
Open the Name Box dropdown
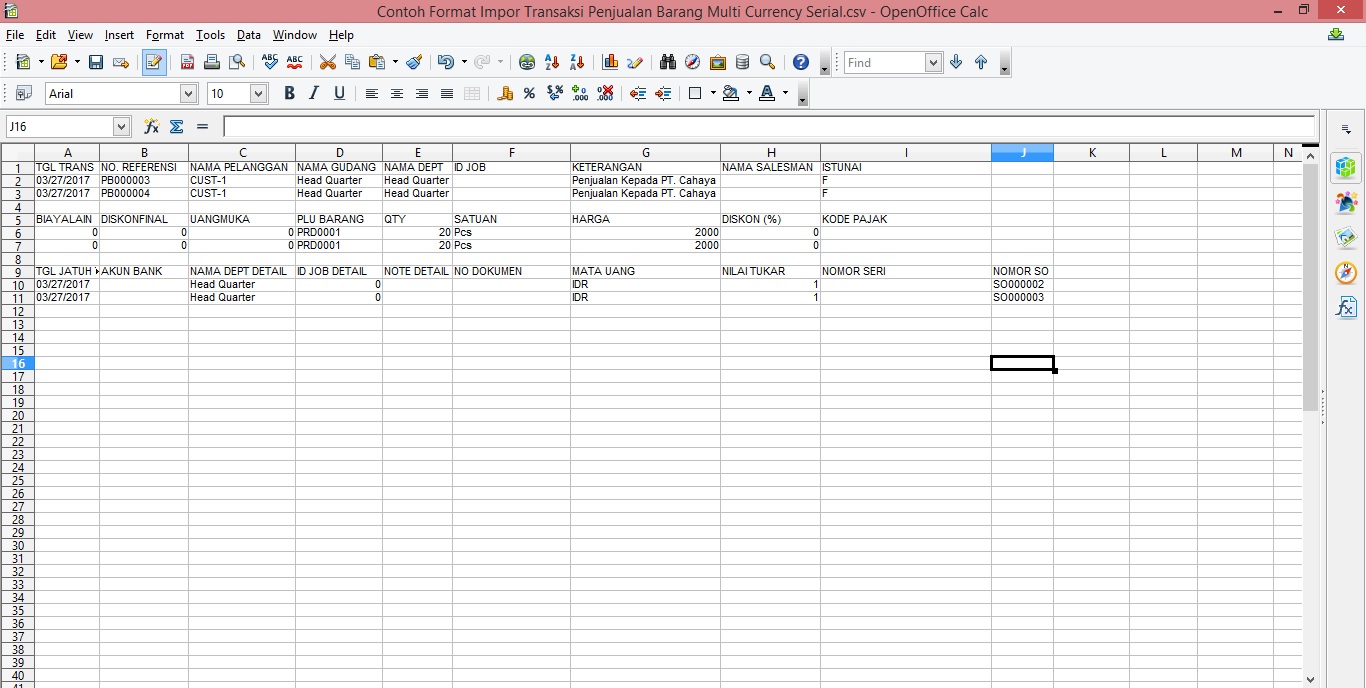point(122,126)
